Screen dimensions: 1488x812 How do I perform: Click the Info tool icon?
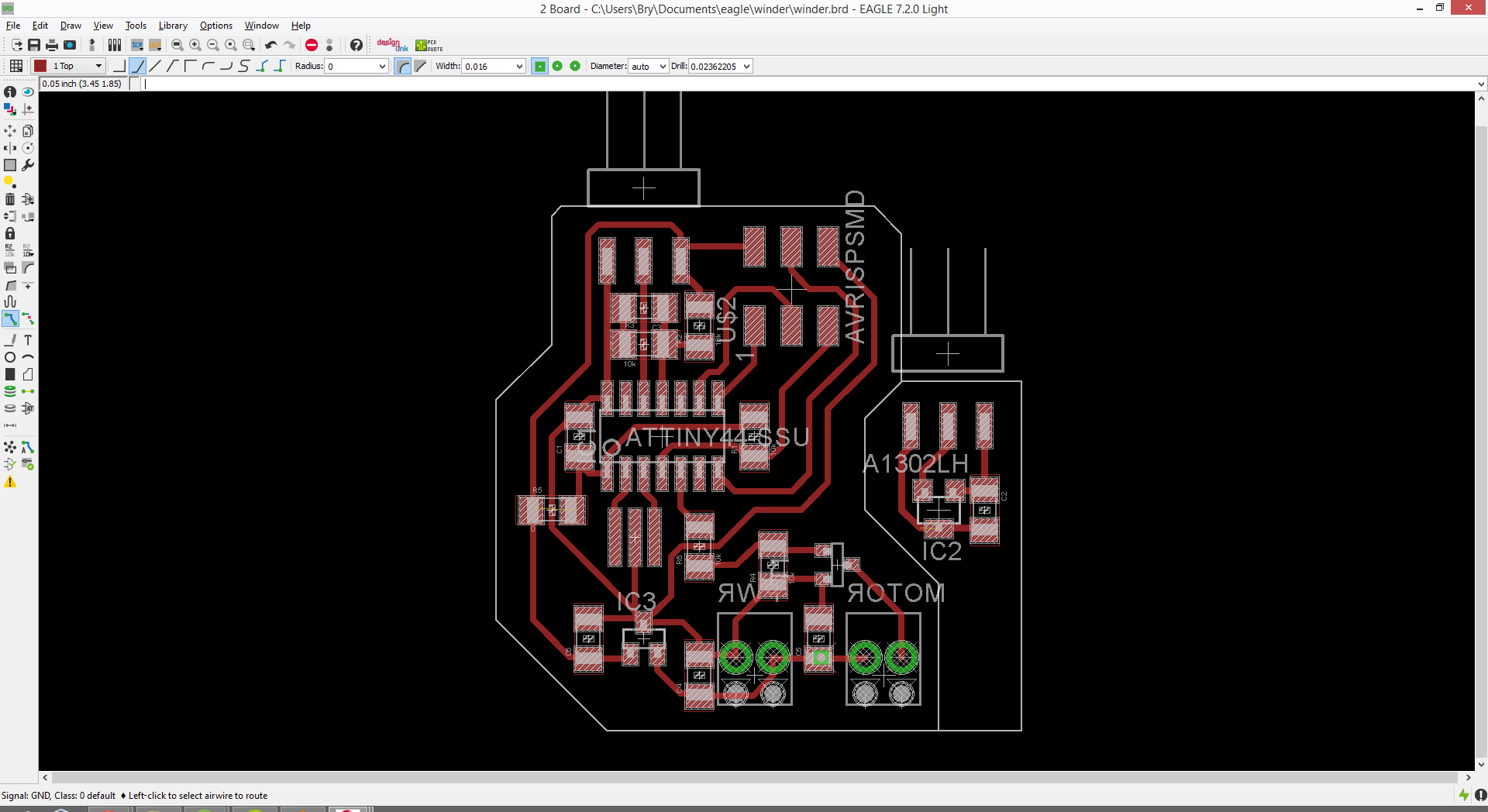click(10, 92)
